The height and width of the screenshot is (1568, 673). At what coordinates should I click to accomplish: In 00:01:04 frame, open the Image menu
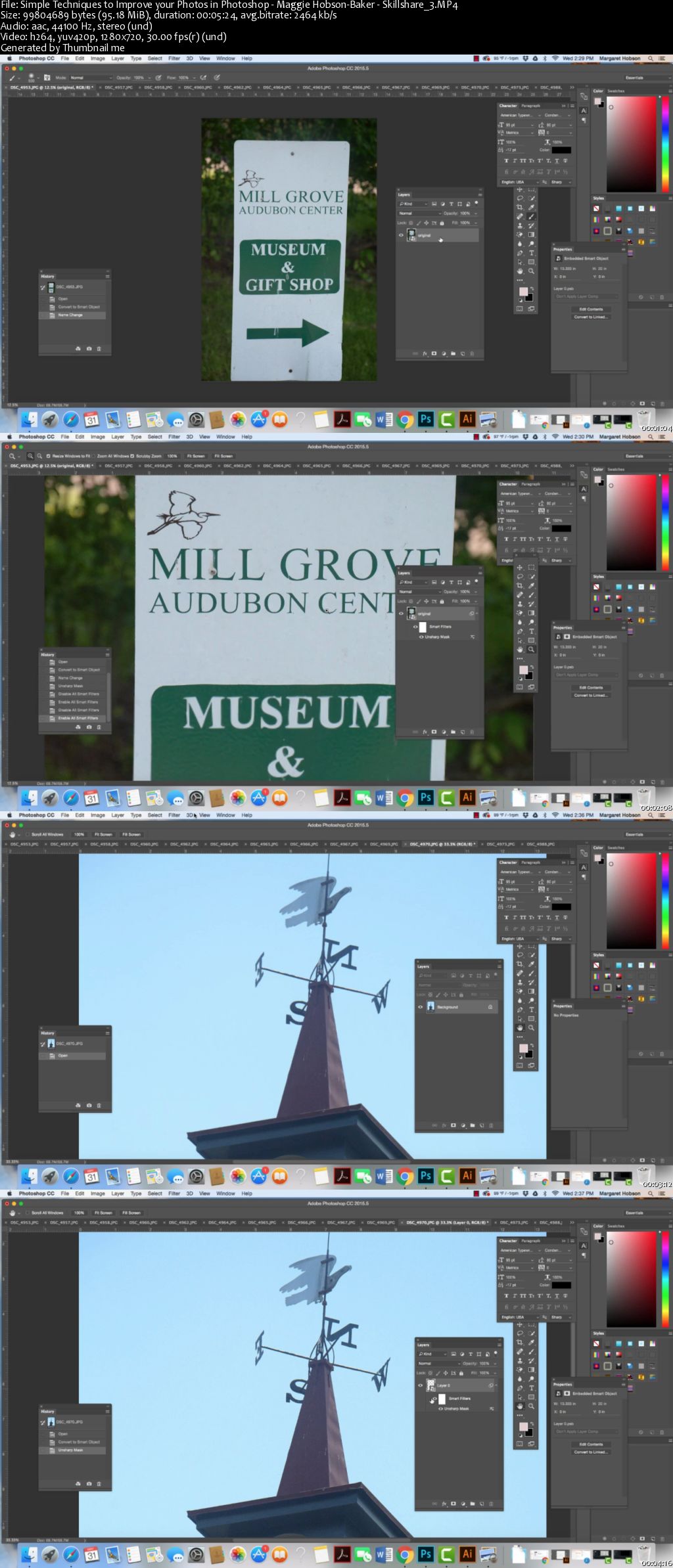pos(98,58)
